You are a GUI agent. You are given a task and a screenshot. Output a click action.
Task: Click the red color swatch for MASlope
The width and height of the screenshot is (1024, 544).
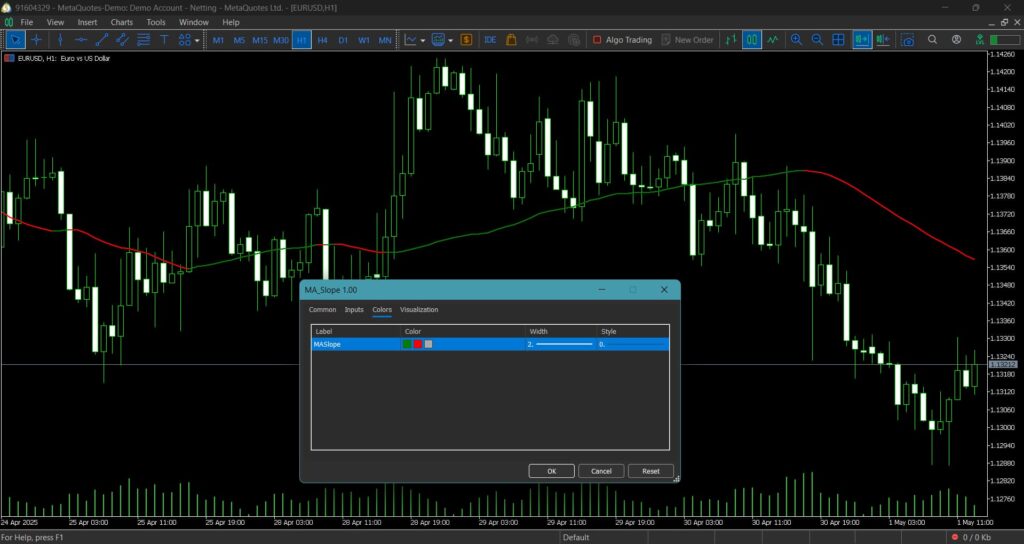pos(417,344)
